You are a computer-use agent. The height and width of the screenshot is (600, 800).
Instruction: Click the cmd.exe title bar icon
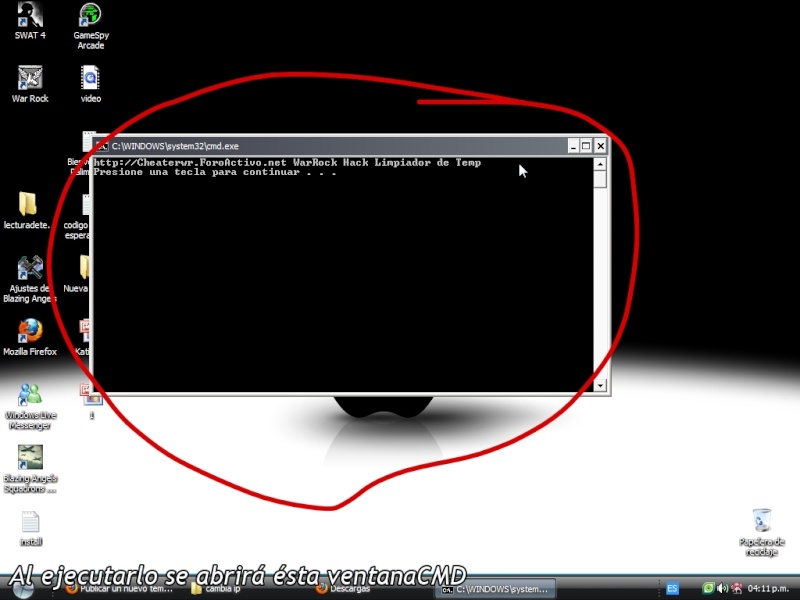(x=102, y=146)
